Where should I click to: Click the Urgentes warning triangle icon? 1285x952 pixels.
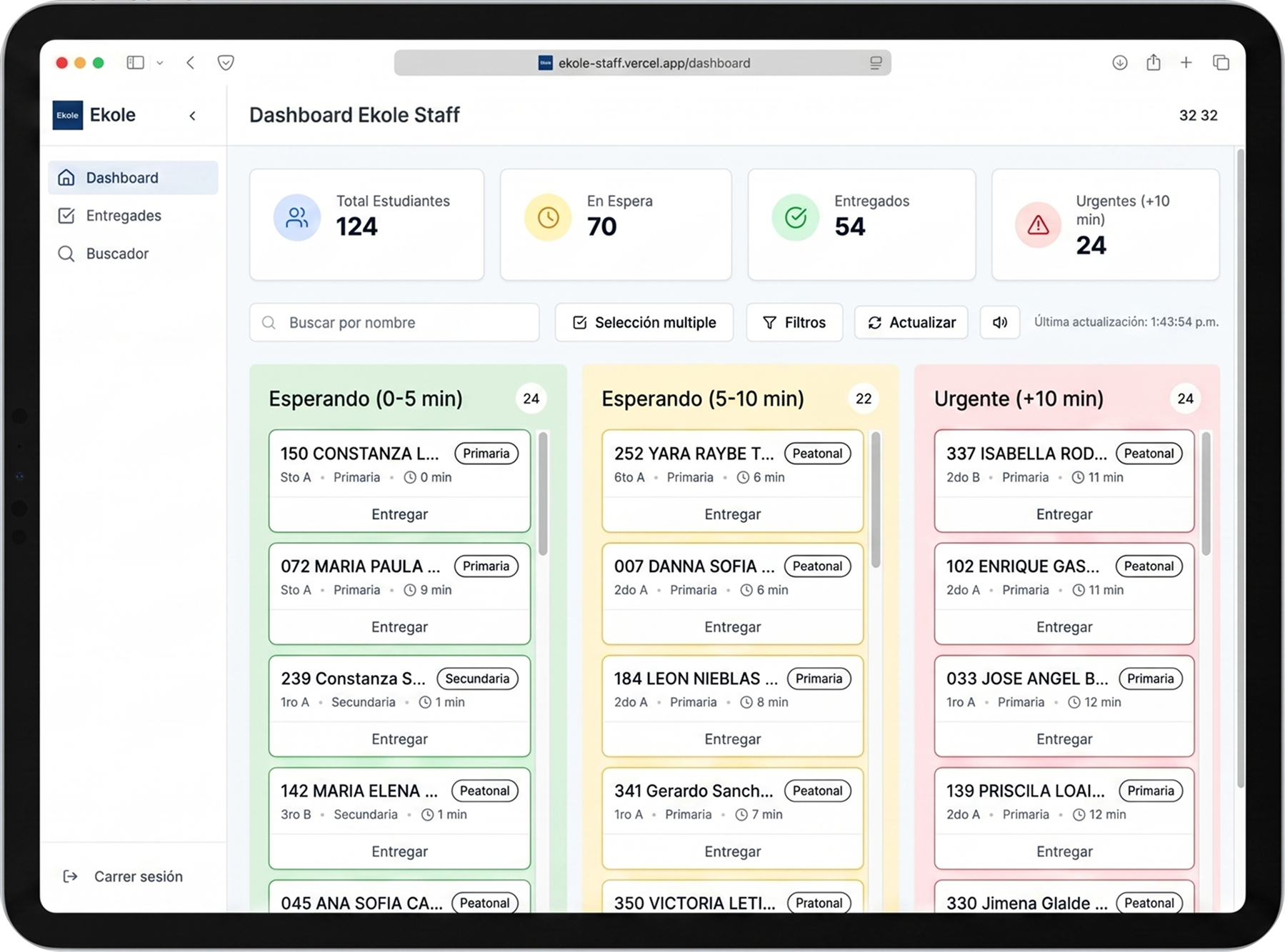tap(1036, 225)
